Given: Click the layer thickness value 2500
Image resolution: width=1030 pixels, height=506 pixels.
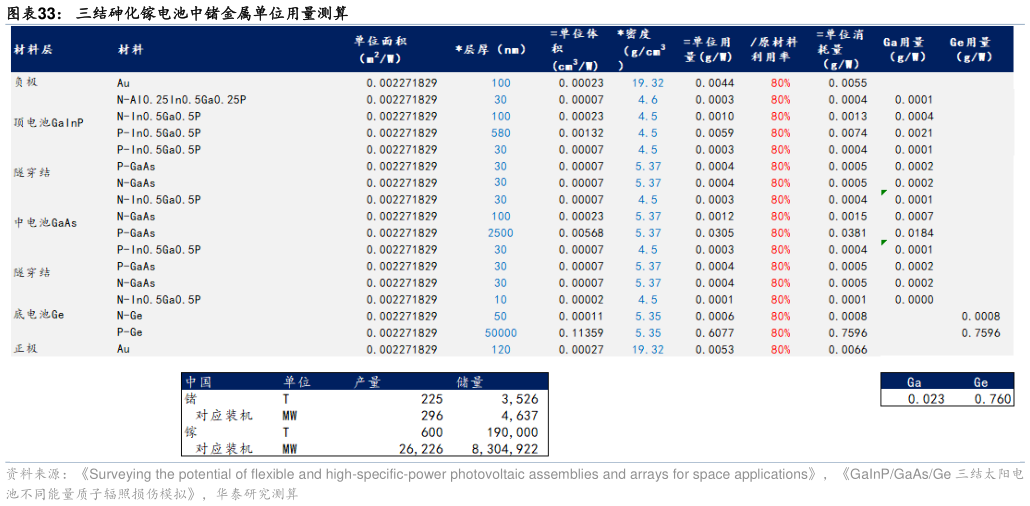Looking at the screenshot, I should pos(500,233).
